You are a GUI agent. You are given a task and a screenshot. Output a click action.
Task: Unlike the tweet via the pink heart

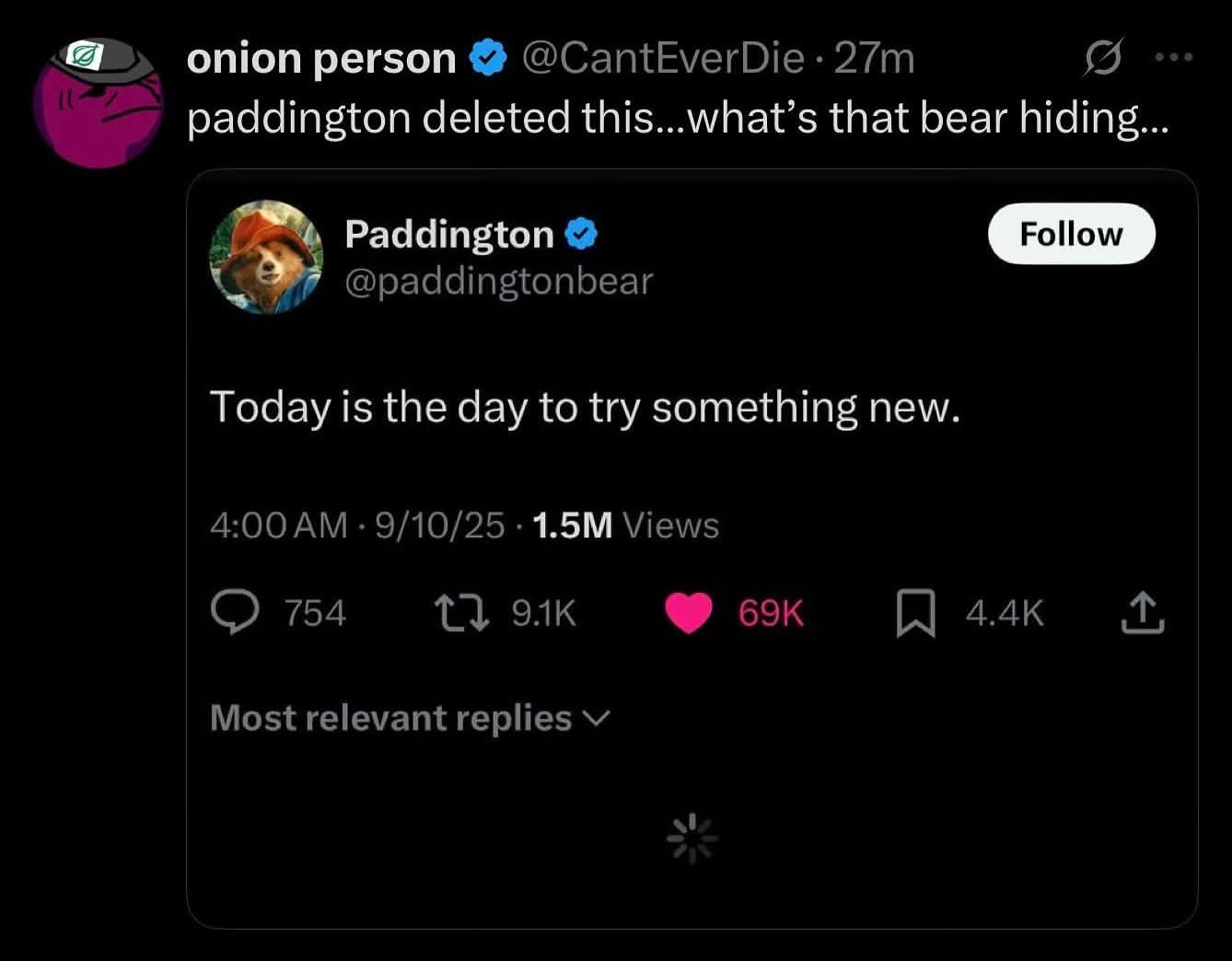click(x=689, y=613)
